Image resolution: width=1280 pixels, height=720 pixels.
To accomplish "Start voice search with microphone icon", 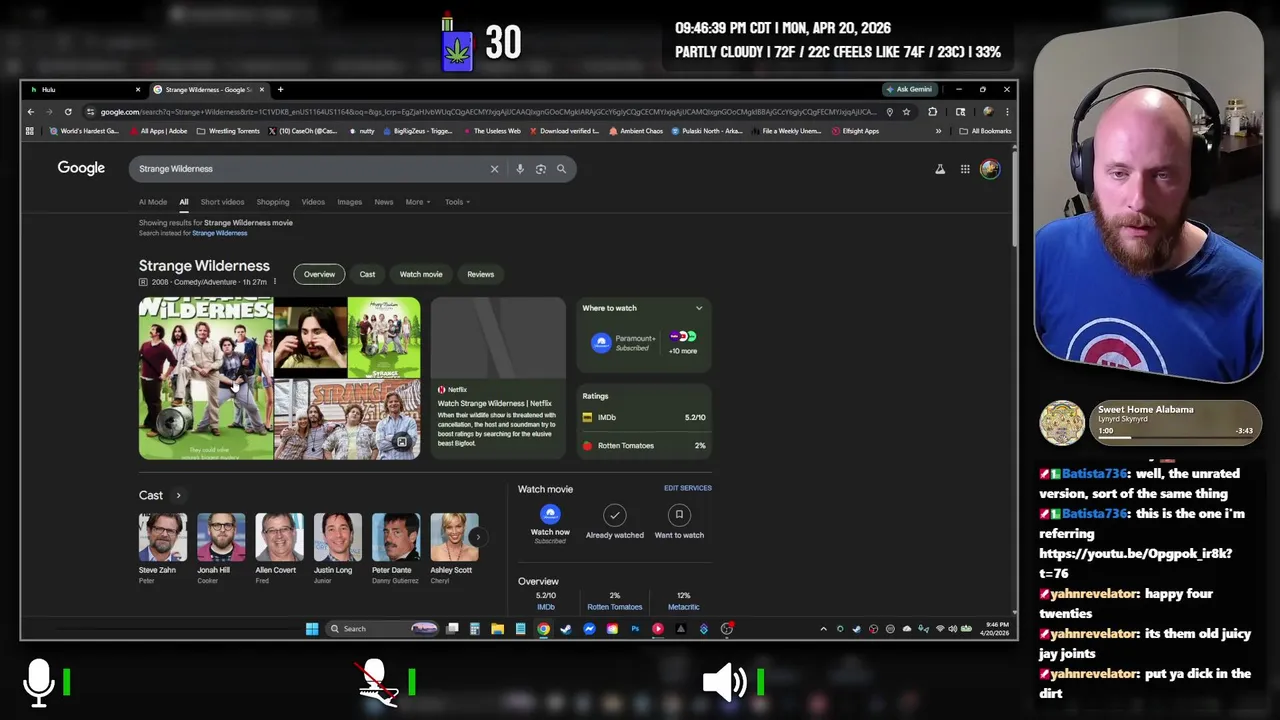I will [520, 169].
